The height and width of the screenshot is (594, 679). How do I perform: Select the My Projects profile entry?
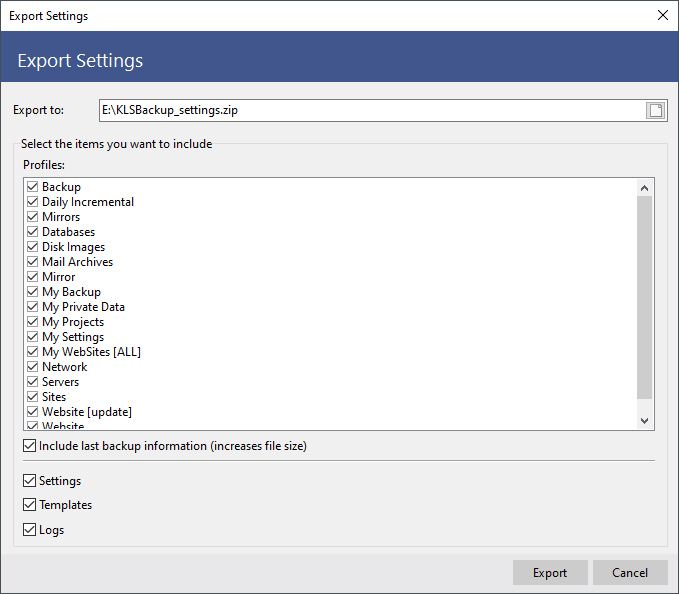(73, 322)
